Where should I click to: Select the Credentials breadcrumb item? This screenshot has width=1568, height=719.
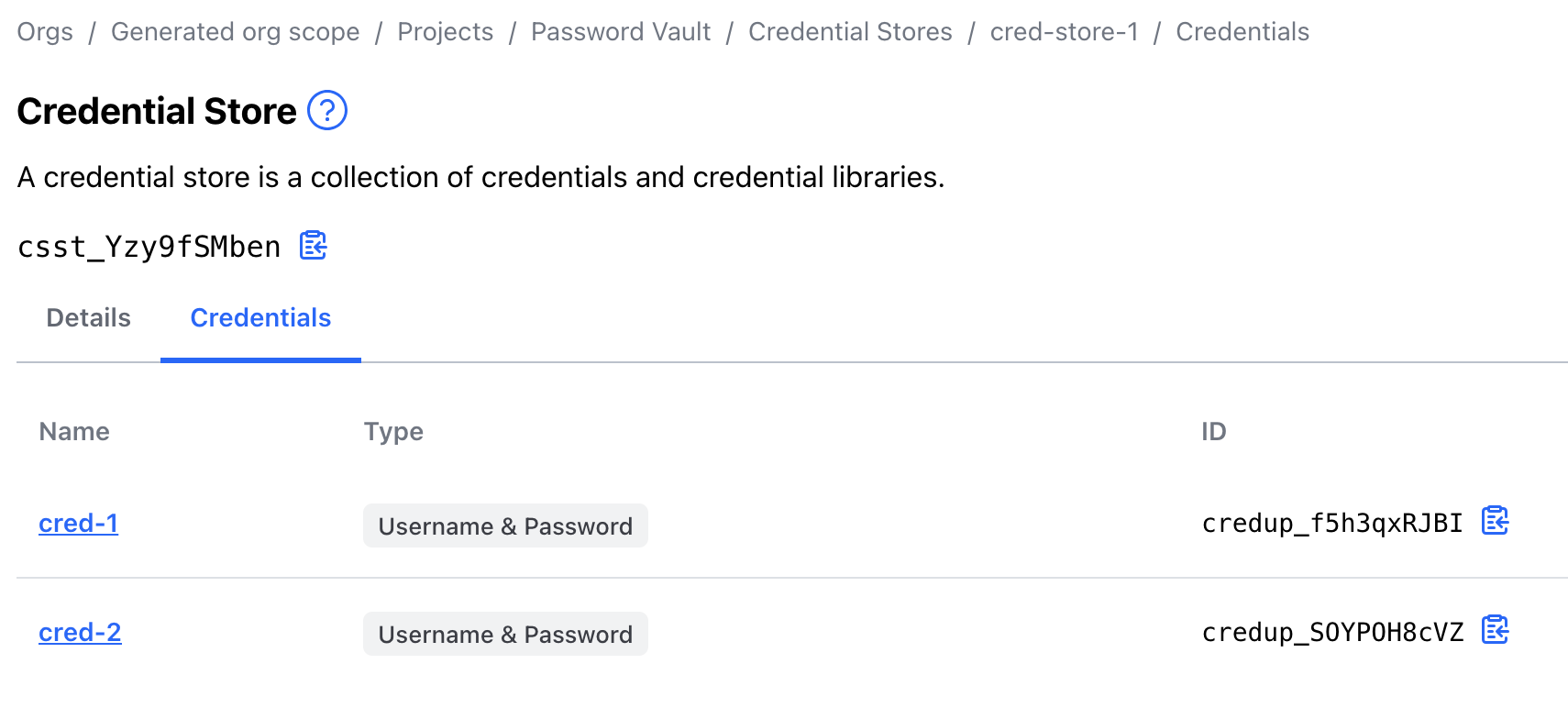tap(1242, 31)
